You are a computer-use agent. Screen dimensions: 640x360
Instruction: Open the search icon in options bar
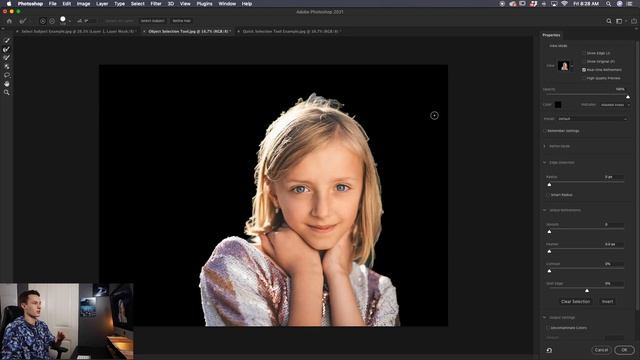[x=609, y=21]
